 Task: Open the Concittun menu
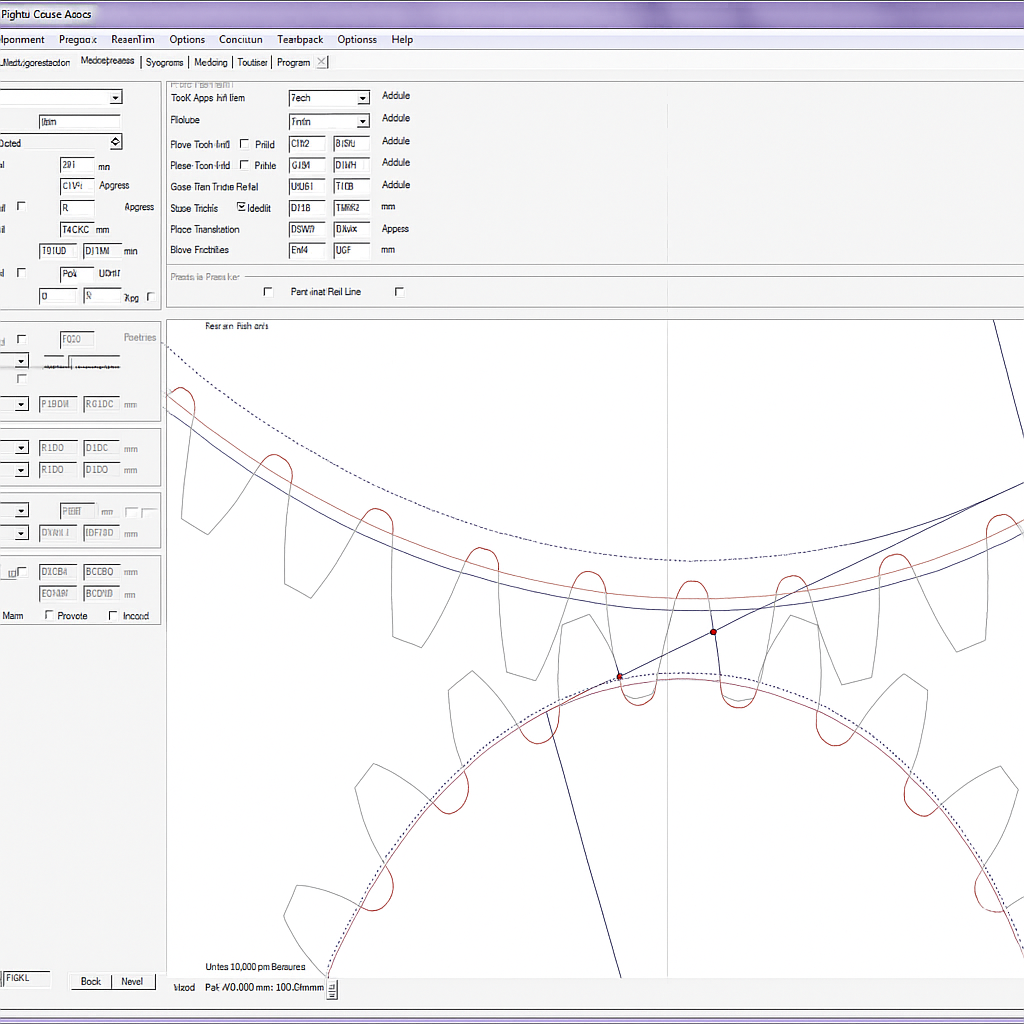(x=240, y=39)
